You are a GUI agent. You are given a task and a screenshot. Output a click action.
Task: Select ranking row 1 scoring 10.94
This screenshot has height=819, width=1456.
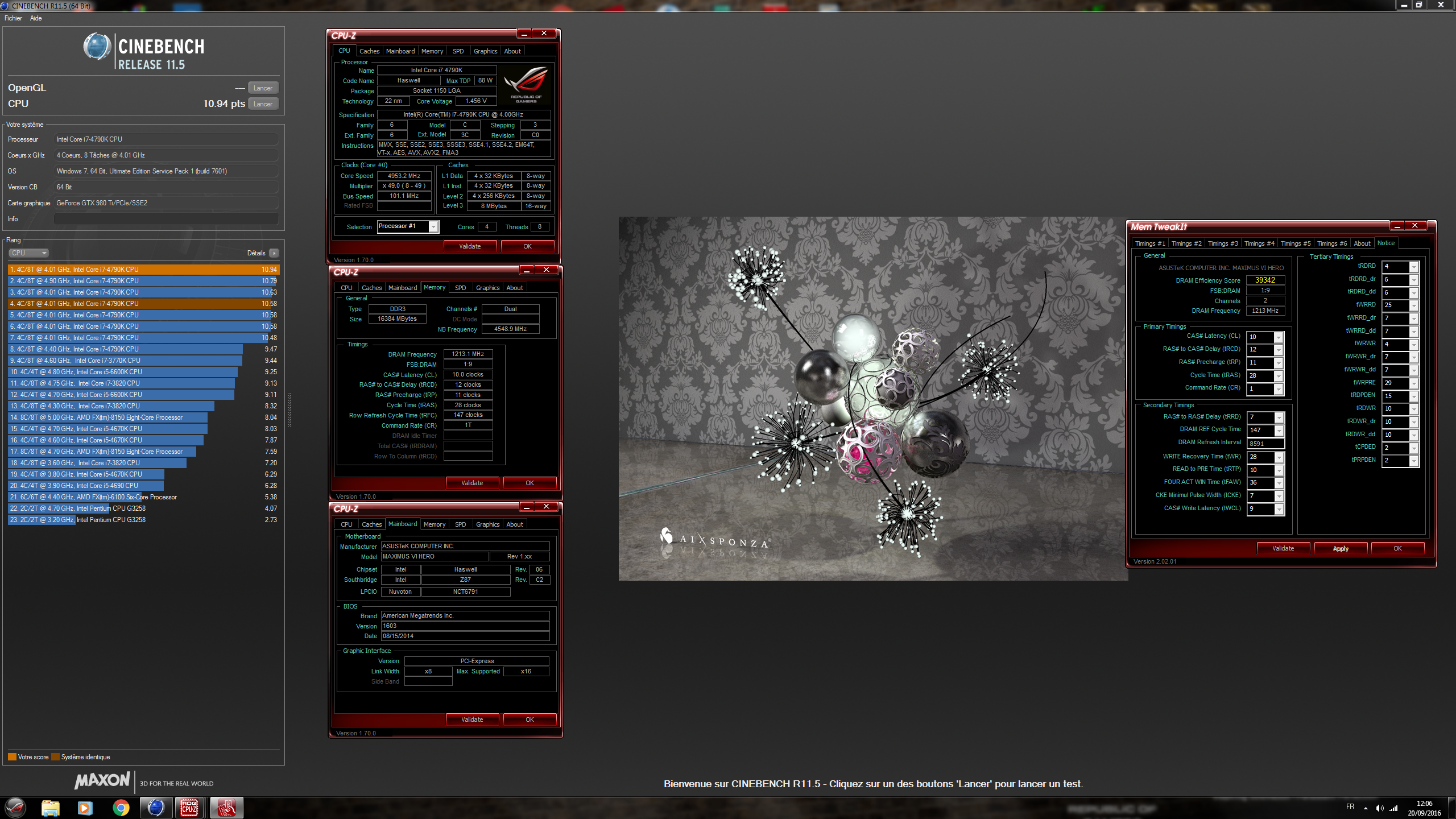[x=143, y=270]
